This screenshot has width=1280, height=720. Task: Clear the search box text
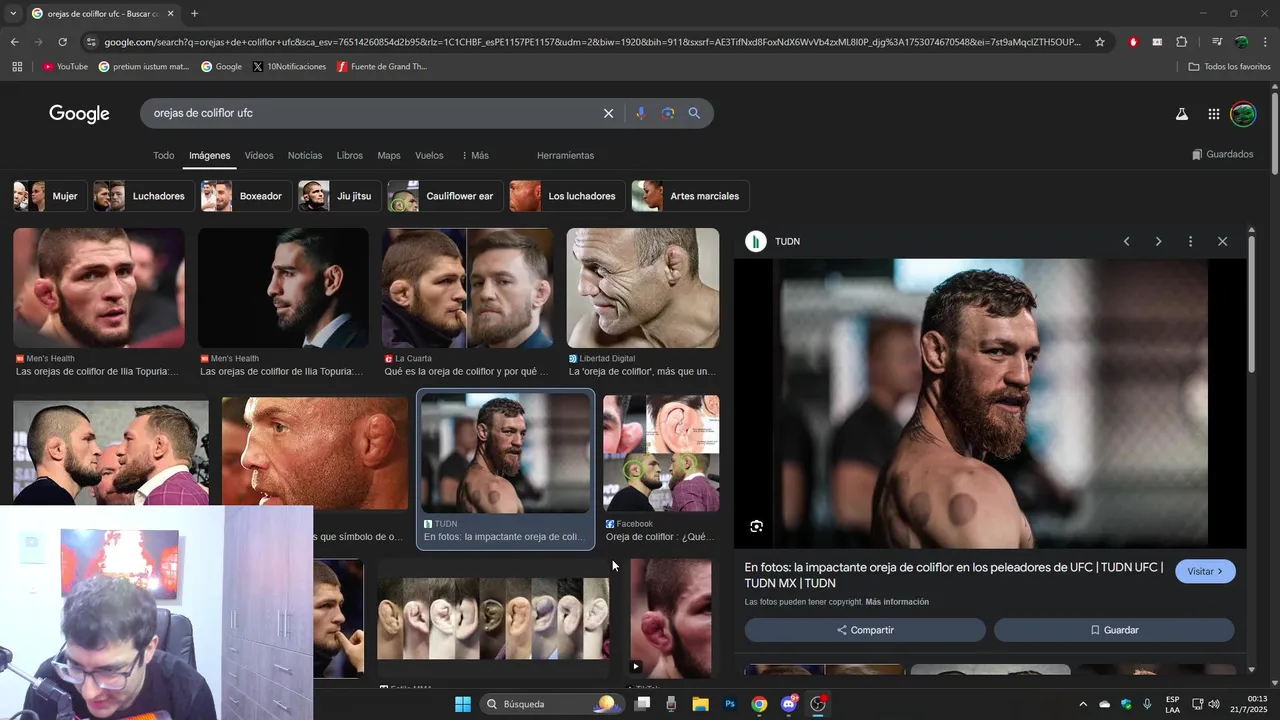(608, 113)
